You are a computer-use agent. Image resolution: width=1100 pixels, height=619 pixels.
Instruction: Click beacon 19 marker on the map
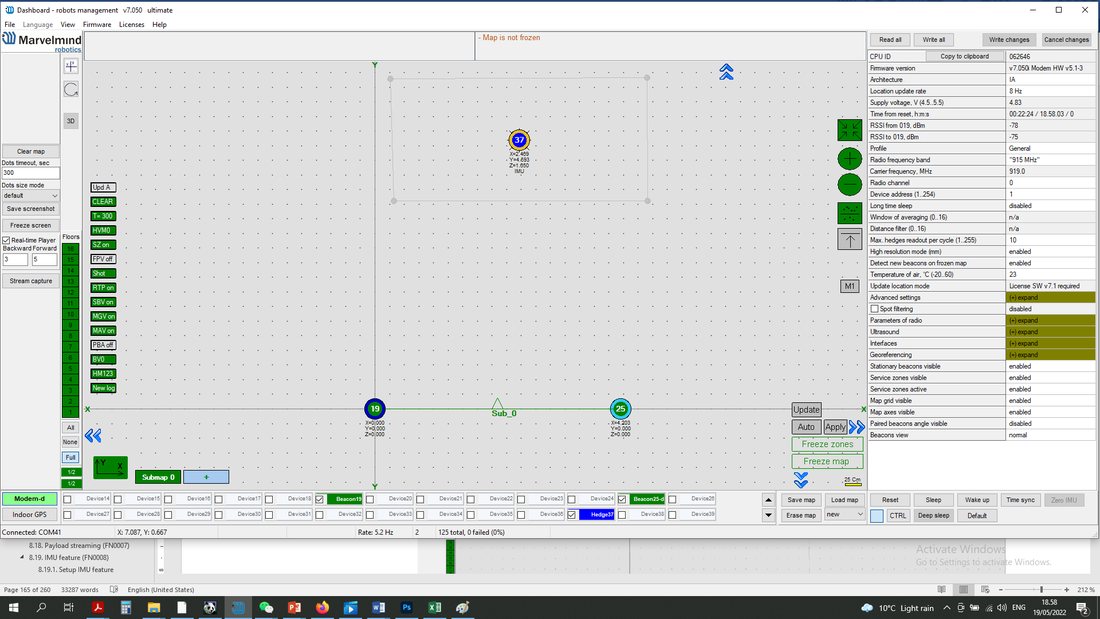pyautogui.click(x=375, y=408)
